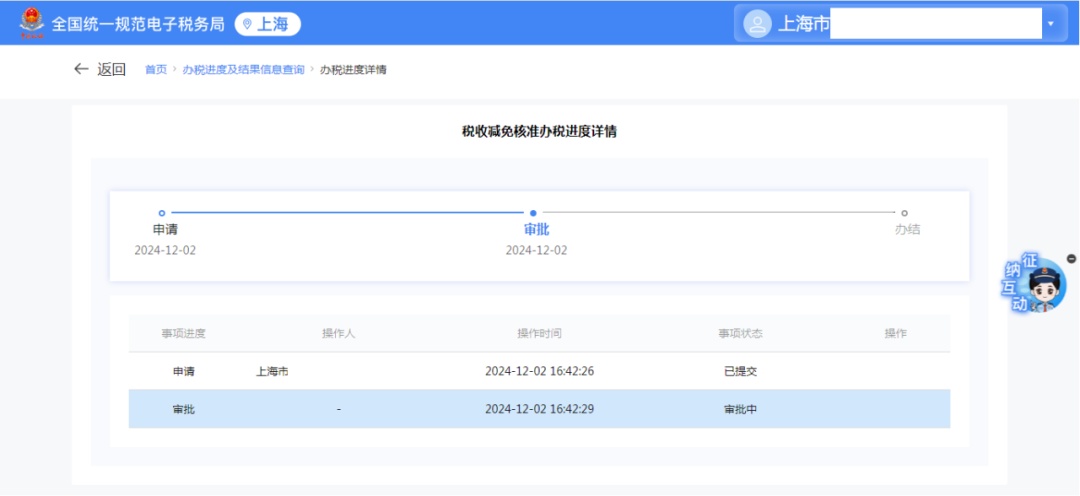Click the 审批中 status cell

pyautogui.click(x=740, y=409)
